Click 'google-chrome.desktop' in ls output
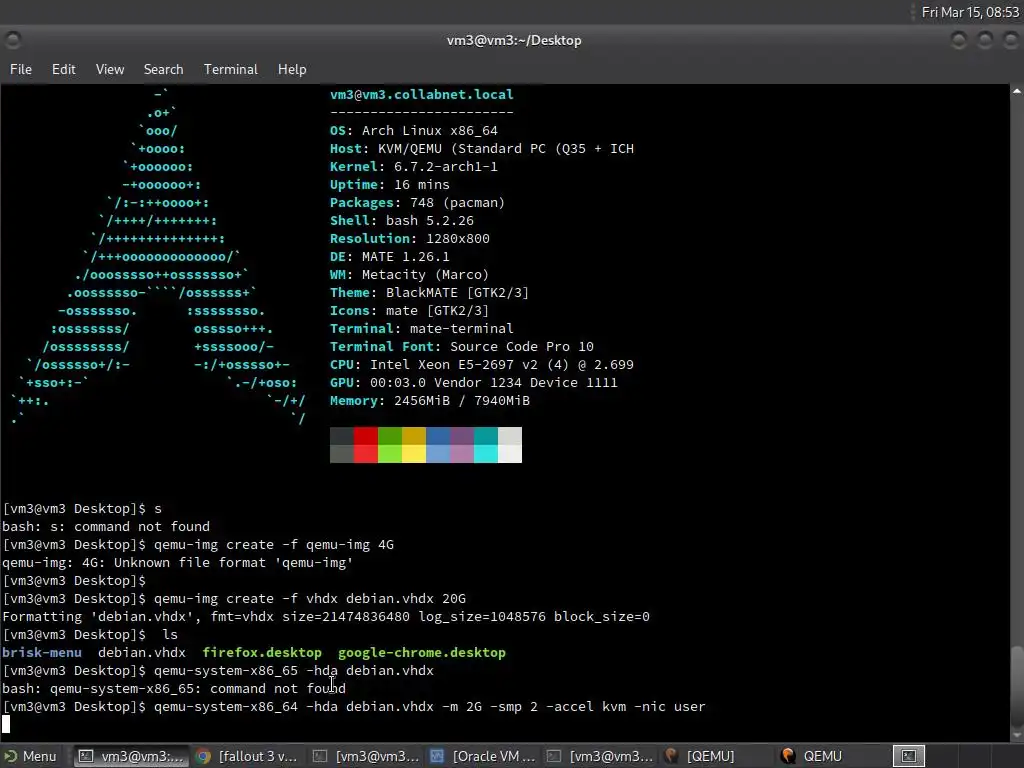The height and width of the screenshot is (768, 1024). [422, 653]
